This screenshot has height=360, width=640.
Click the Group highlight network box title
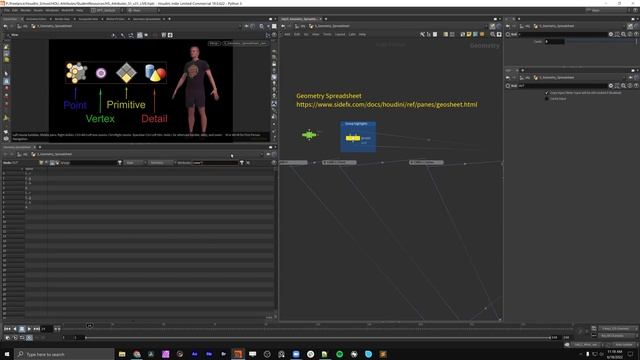coord(356,124)
